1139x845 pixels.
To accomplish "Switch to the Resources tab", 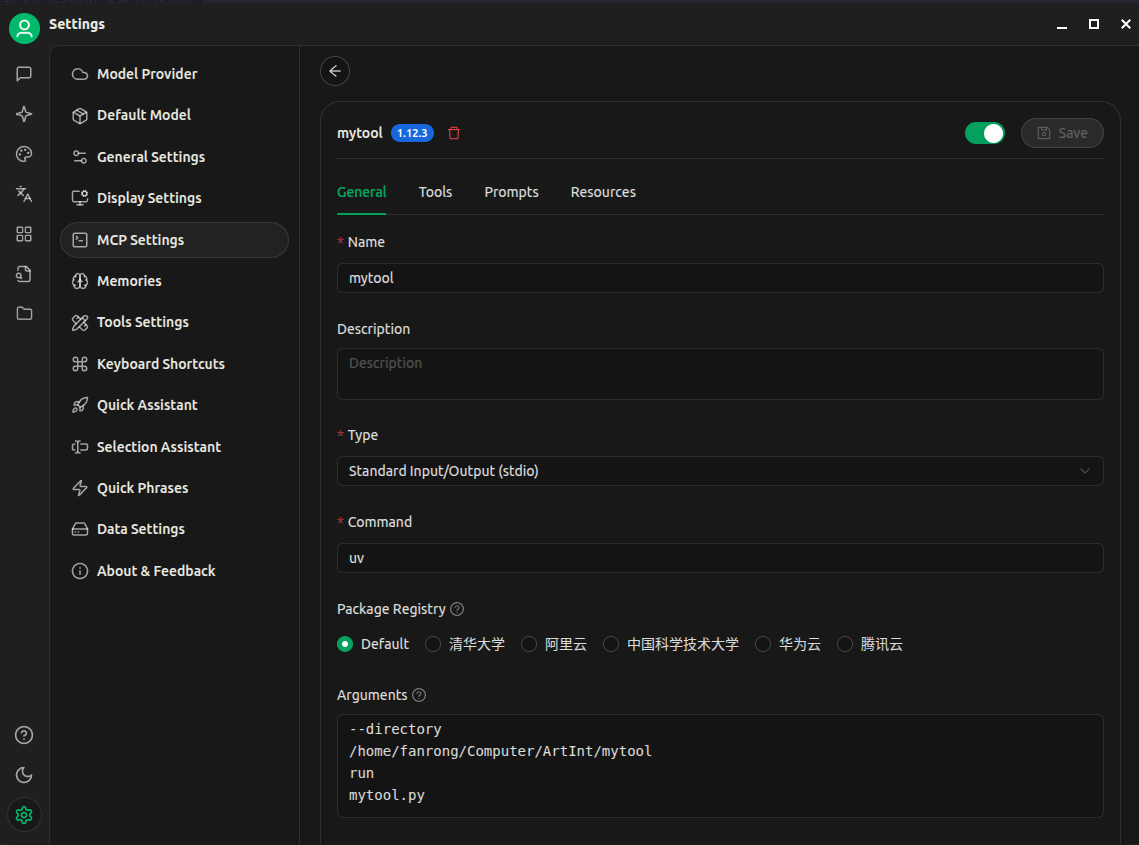I will 603,192.
